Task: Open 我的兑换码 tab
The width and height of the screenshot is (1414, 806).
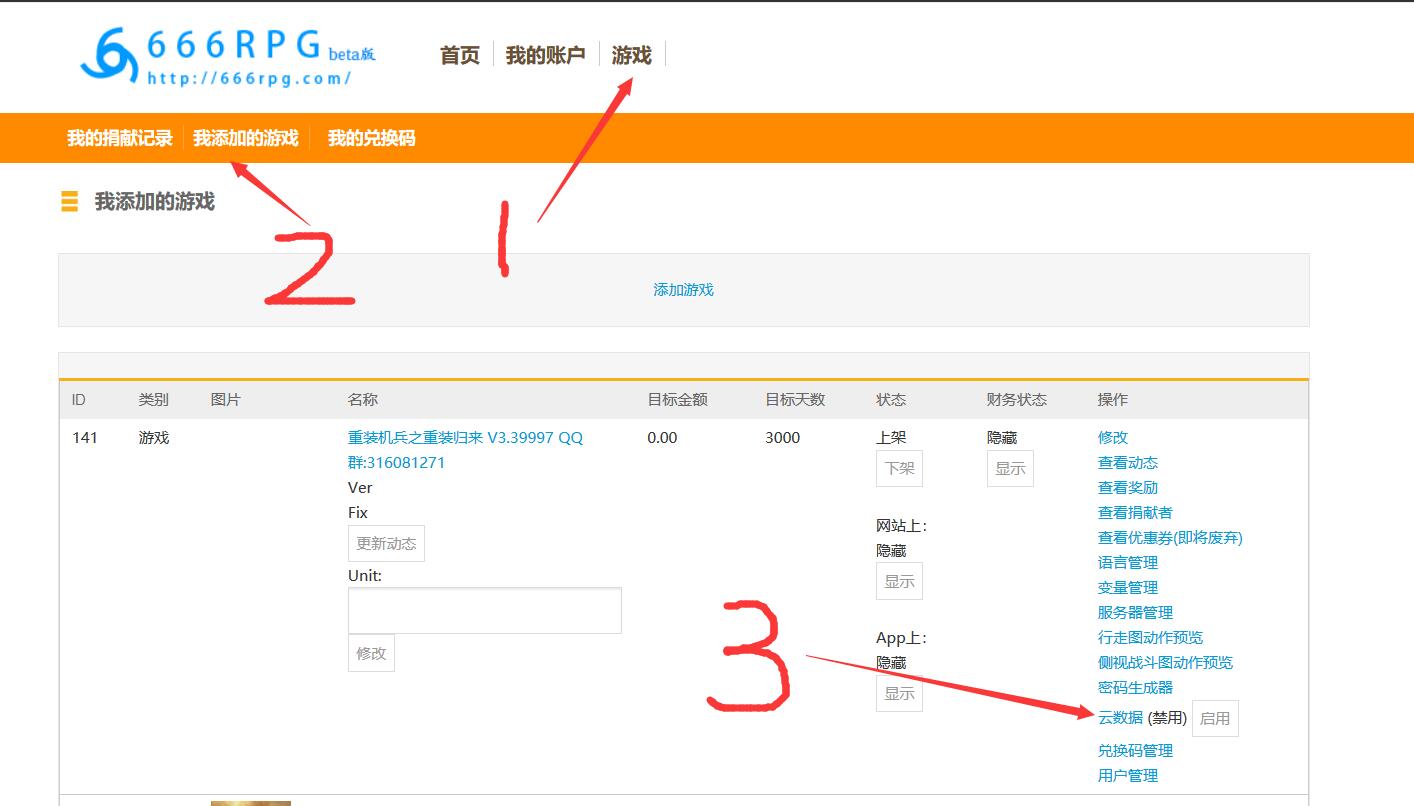Action: pyautogui.click(x=371, y=138)
